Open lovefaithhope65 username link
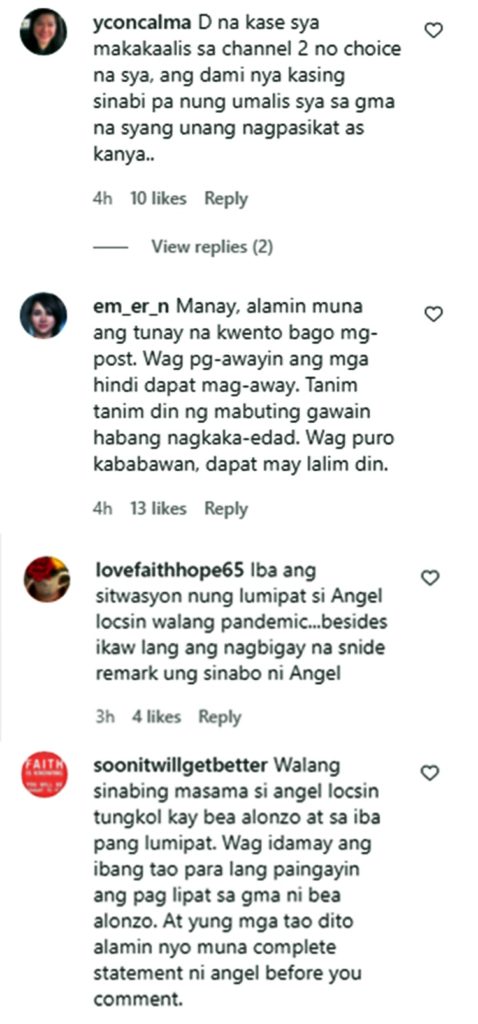Screen dimensions: 478x1024 pyautogui.click(x=171, y=570)
